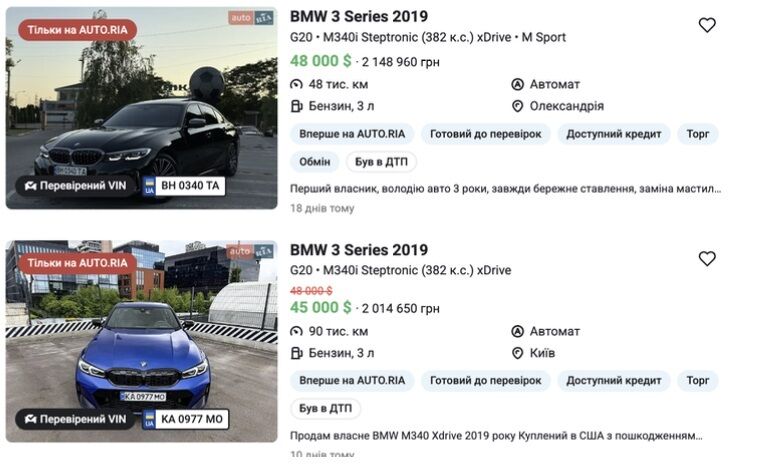Open the second BMW 3 Series 2019 title
758x464 pixels.
pos(359,250)
